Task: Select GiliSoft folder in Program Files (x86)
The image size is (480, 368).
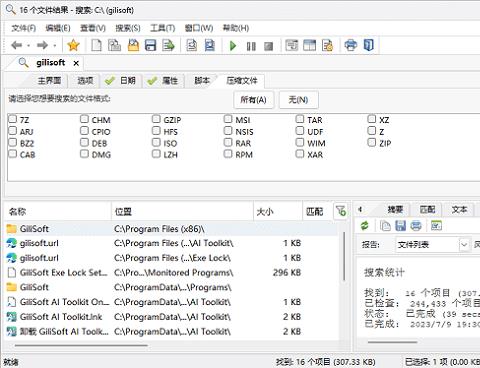Action: 172,229
